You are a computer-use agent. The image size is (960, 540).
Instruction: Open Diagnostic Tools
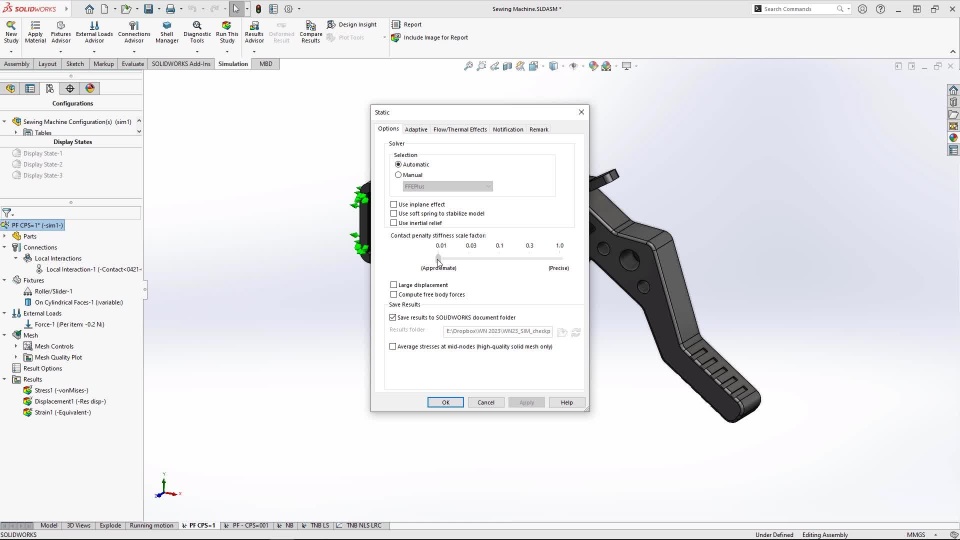197,32
